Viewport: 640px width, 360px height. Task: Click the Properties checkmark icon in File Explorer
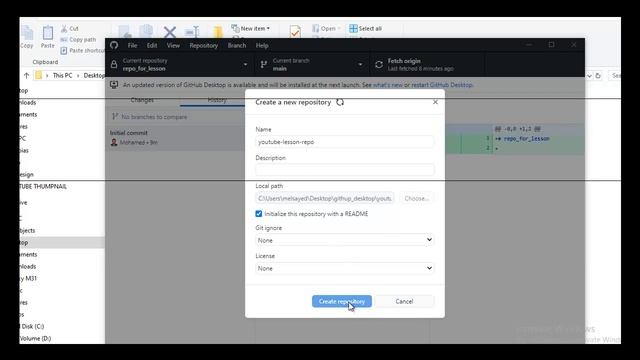pos(295,31)
